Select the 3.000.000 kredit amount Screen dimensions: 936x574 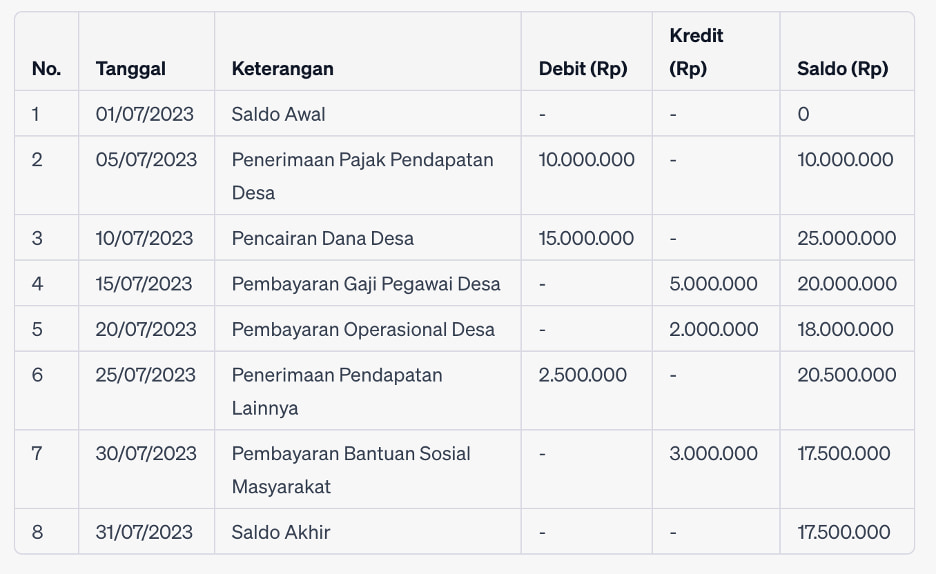pyautogui.click(x=713, y=453)
